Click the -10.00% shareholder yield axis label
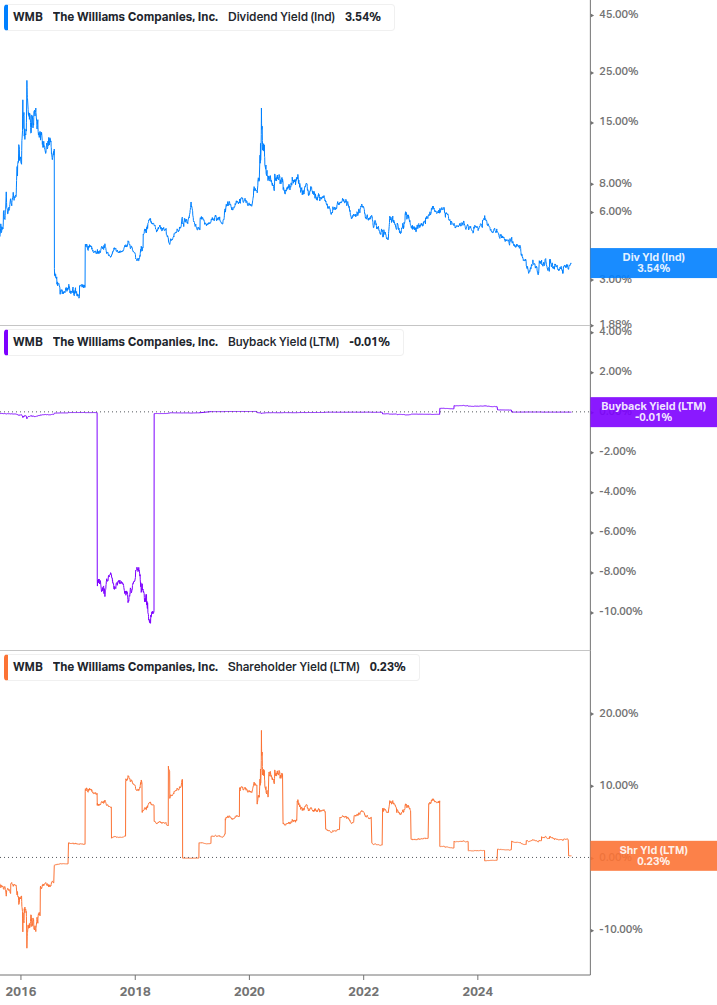717x1005 pixels. (620, 929)
